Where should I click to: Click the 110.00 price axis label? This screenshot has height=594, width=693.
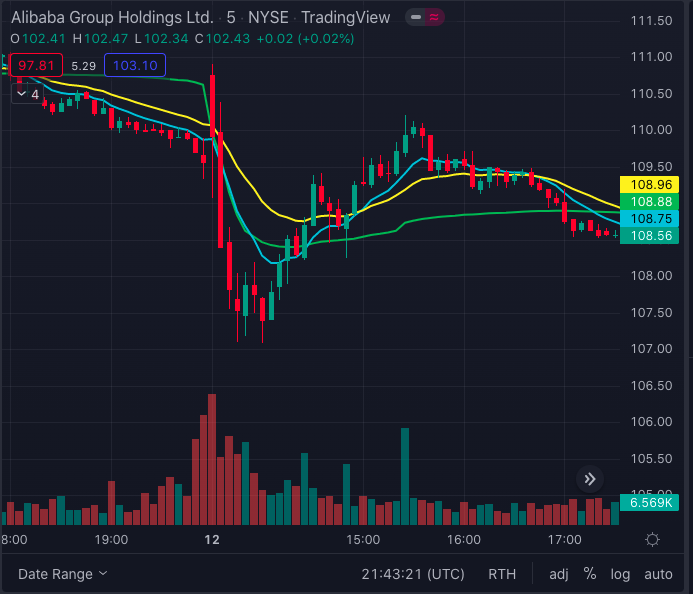pyautogui.click(x=651, y=129)
